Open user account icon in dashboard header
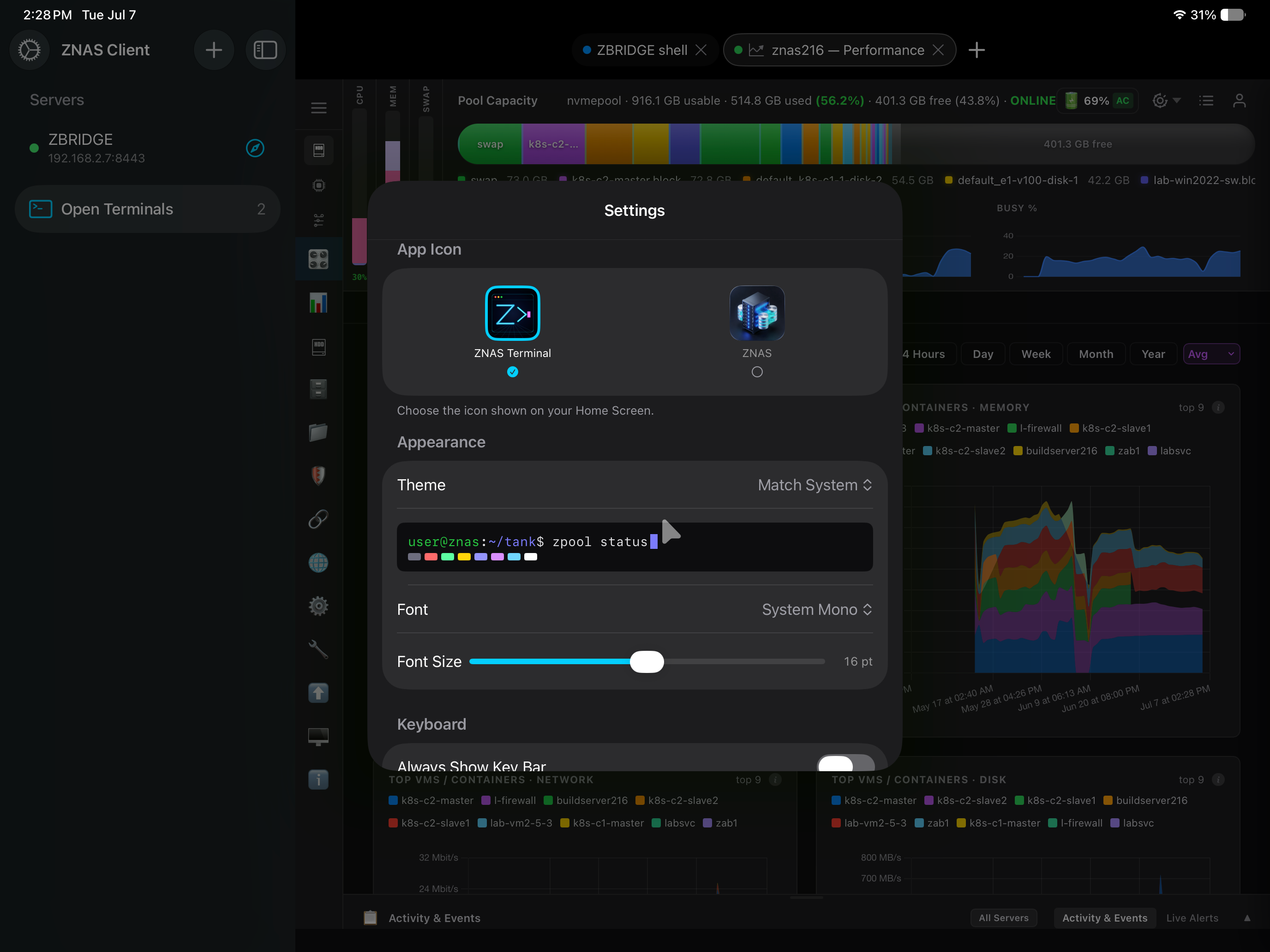This screenshot has width=1270, height=952. (x=1240, y=101)
